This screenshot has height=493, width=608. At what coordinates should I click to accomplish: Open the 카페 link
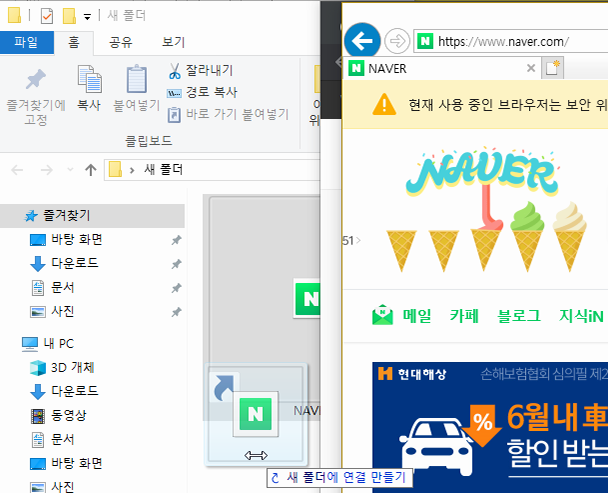[464, 316]
